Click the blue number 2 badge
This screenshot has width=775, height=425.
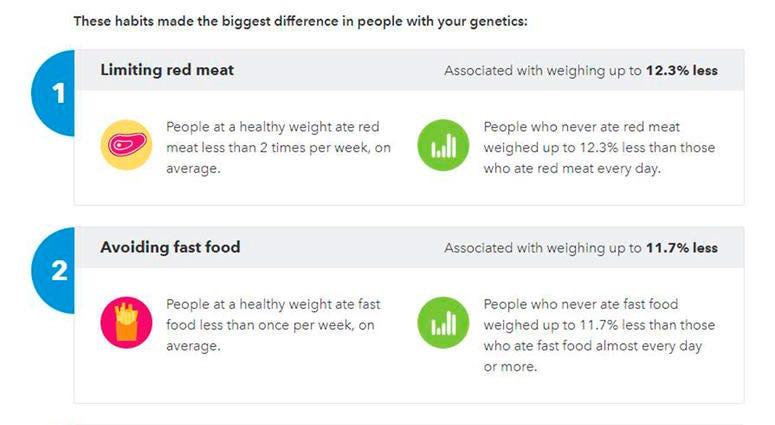[x=53, y=270]
